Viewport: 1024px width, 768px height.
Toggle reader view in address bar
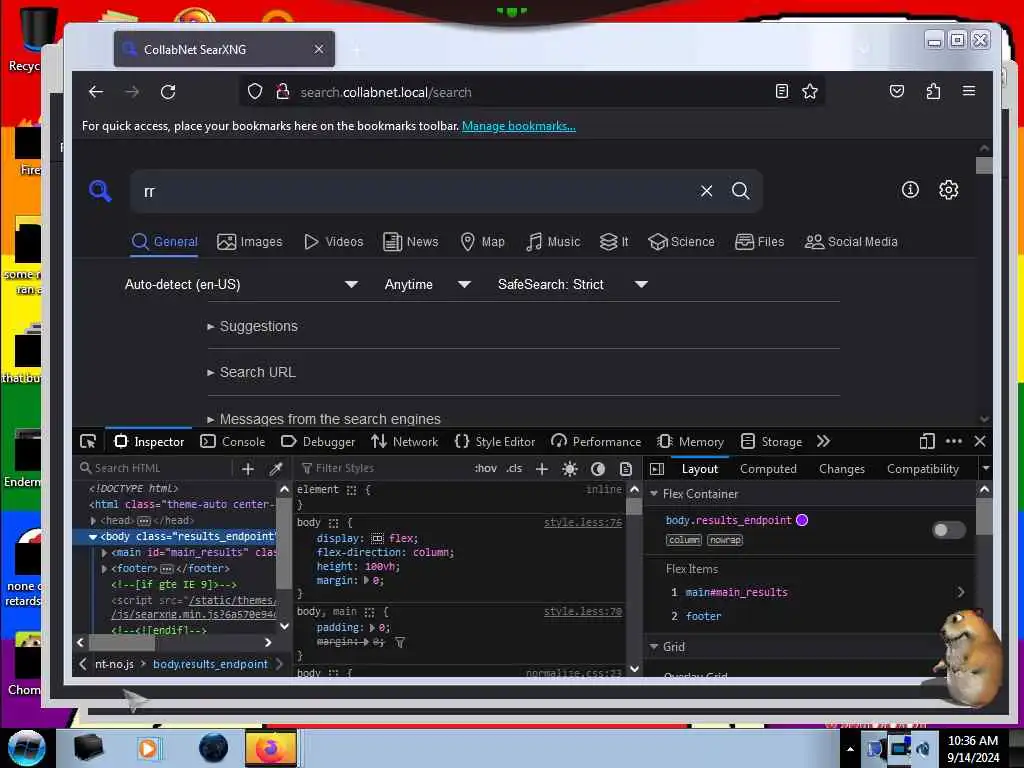pyautogui.click(x=782, y=91)
